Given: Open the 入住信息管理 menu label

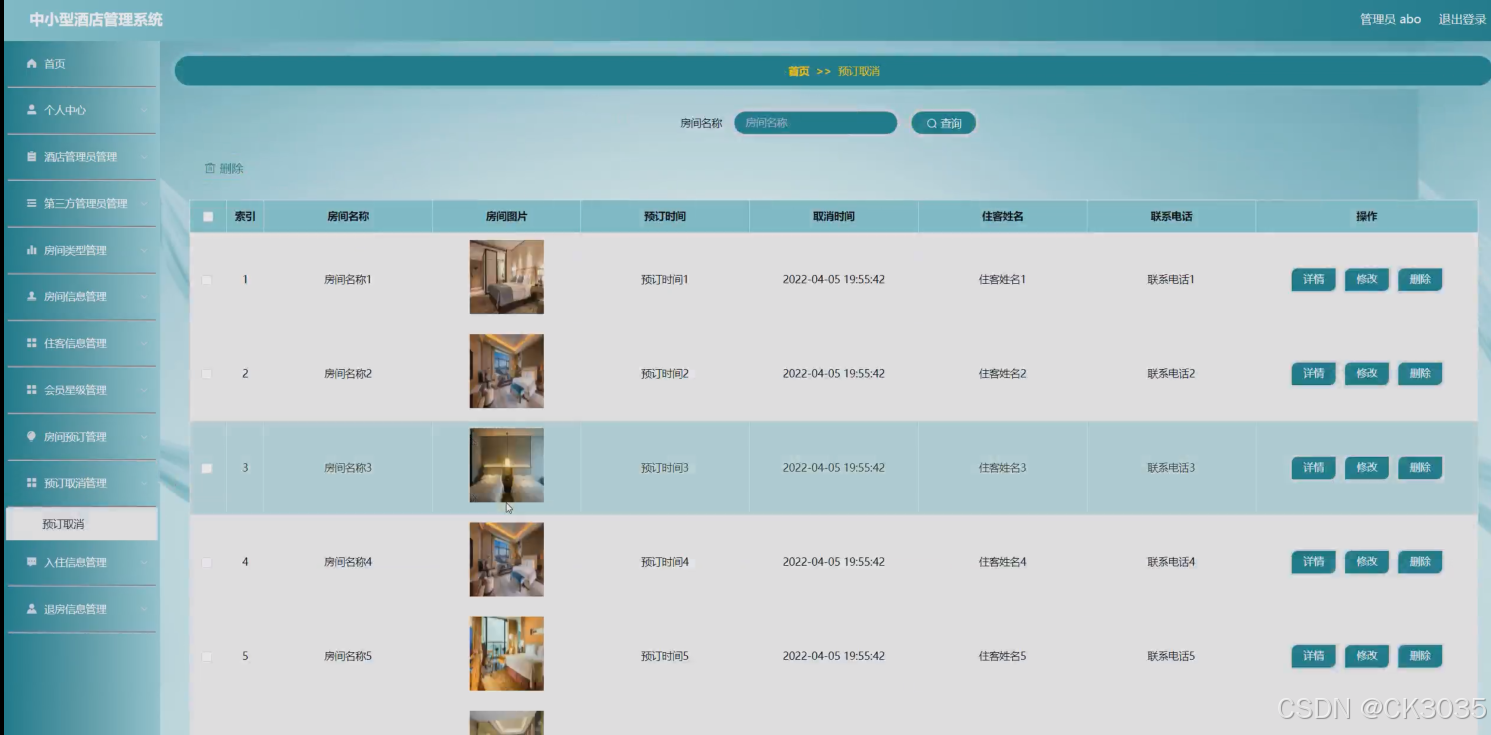Looking at the screenshot, I should click(75, 562).
